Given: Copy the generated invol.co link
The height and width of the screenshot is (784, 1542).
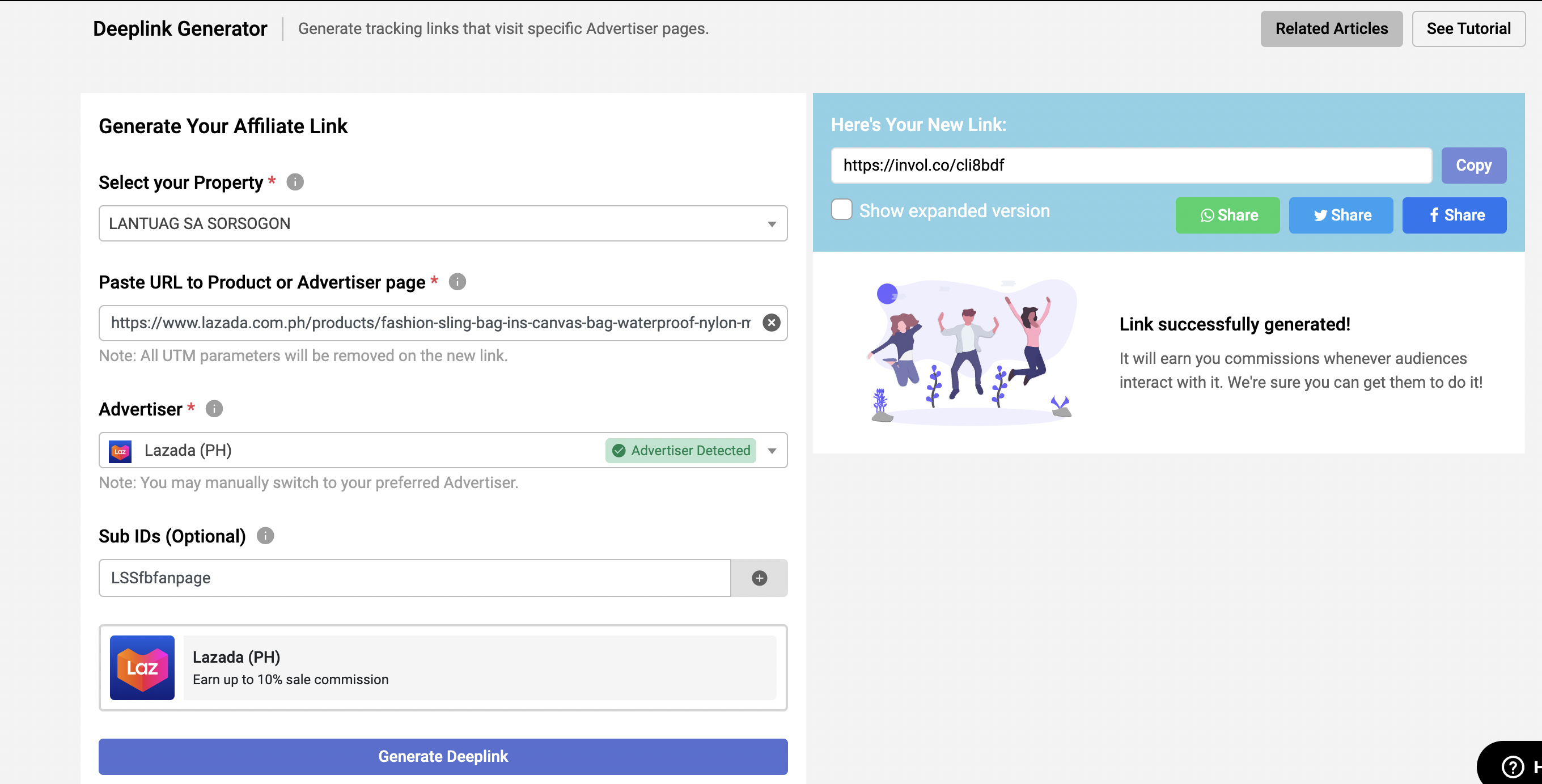Looking at the screenshot, I should pos(1473,166).
